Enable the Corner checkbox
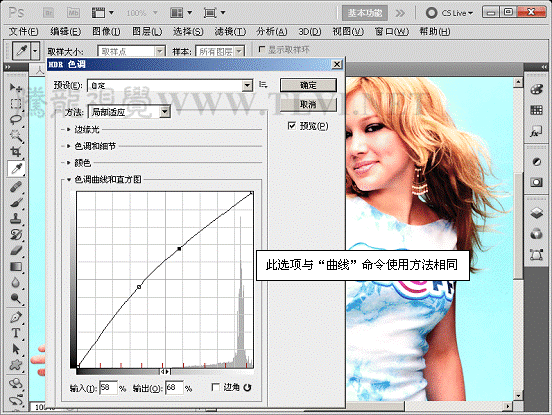Image resolution: width=552 pixels, height=415 pixels. 215,387
